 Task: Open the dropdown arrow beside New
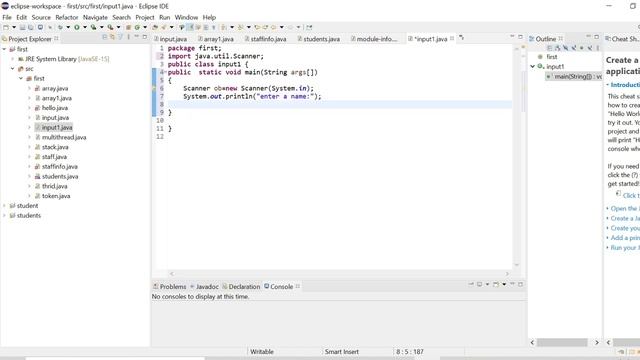(x=14, y=27)
